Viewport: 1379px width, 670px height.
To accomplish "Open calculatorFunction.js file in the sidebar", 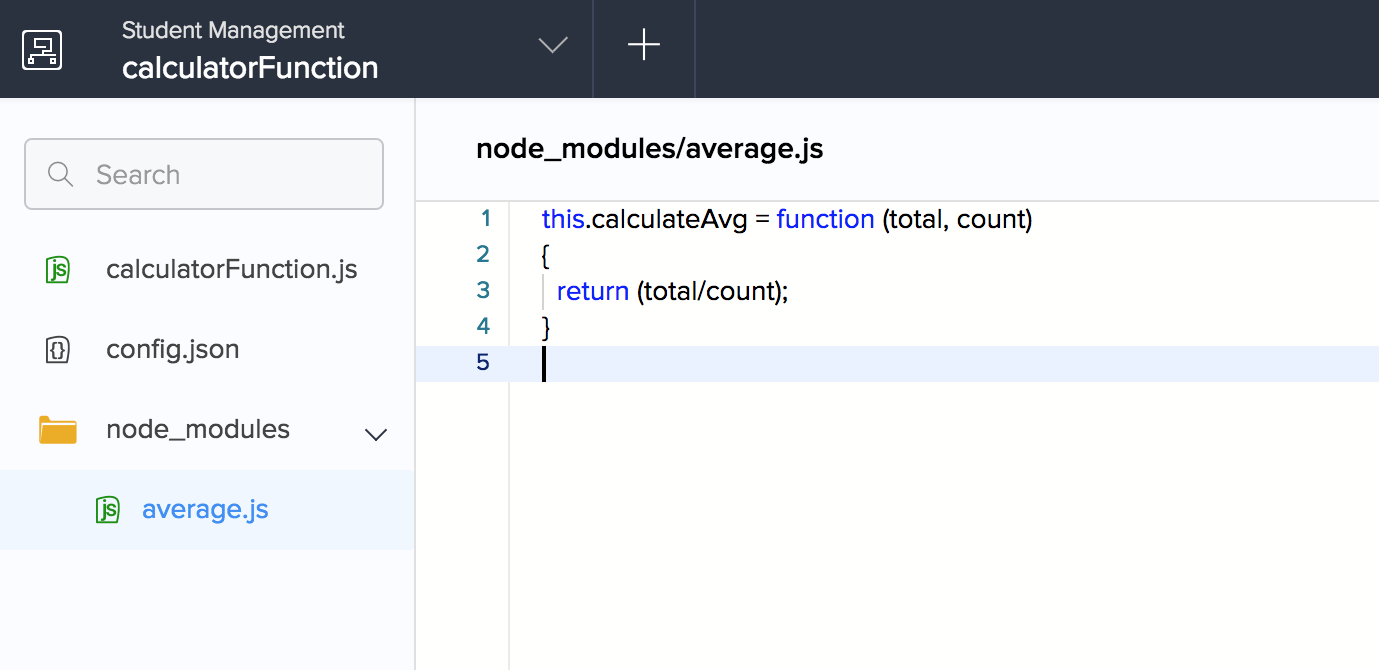I will point(231,270).
